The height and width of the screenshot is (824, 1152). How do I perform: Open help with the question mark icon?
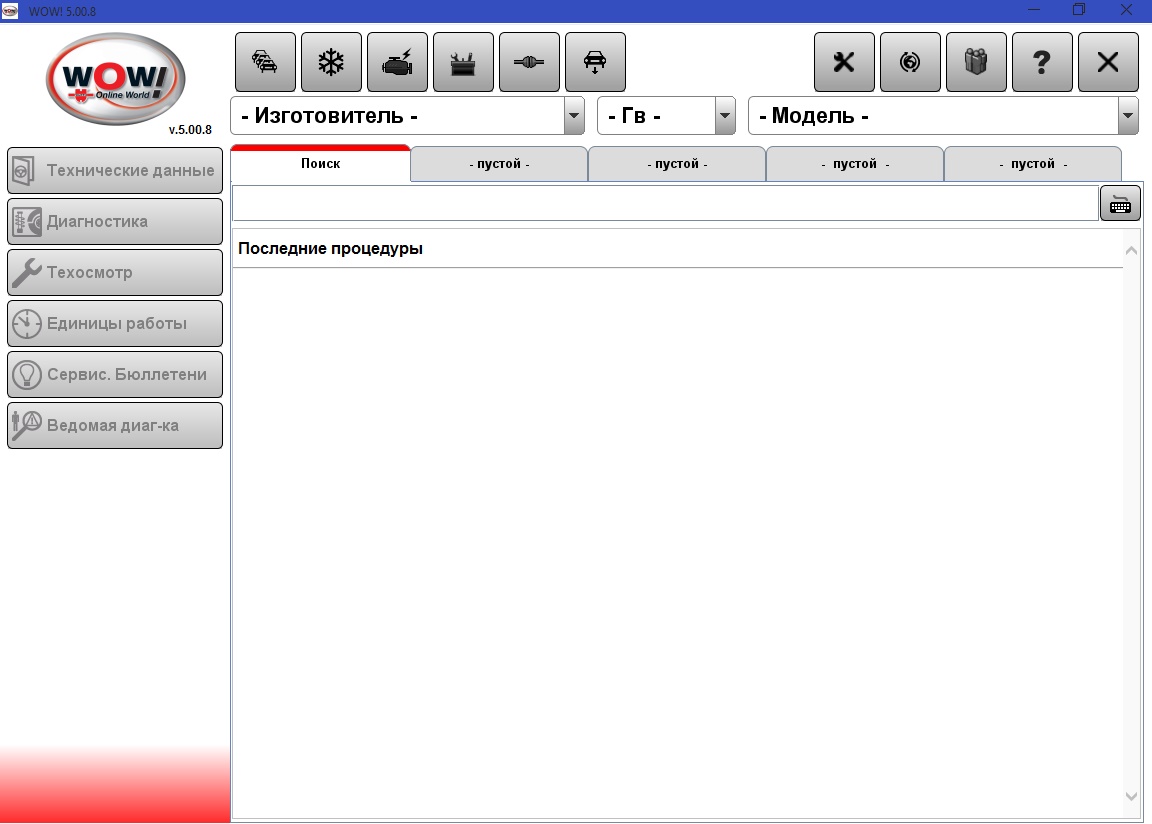click(x=1042, y=62)
